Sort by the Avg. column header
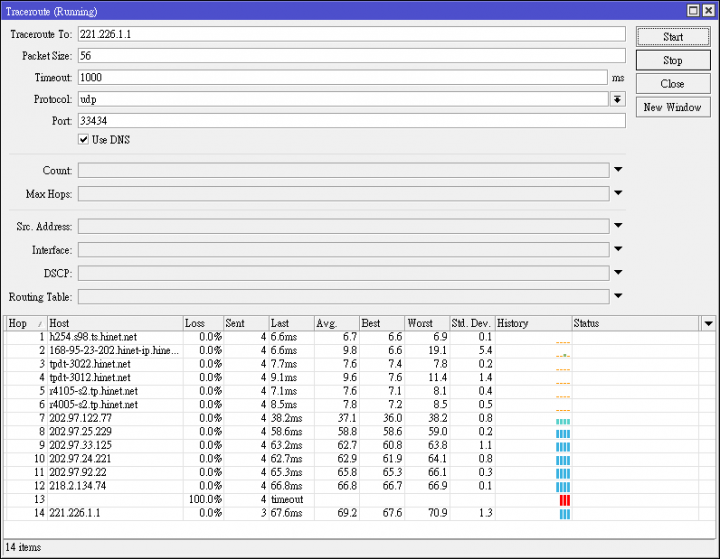Viewport: 720px width, 559px height. pyautogui.click(x=336, y=323)
